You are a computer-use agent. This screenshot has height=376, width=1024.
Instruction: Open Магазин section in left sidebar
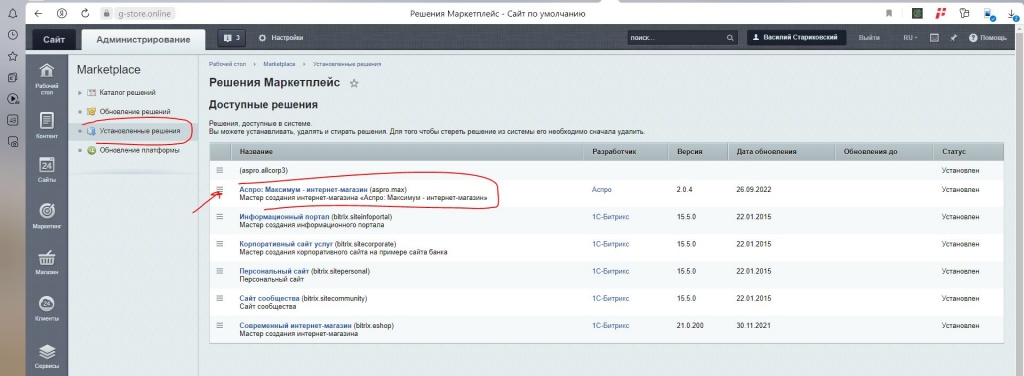[47, 262]
